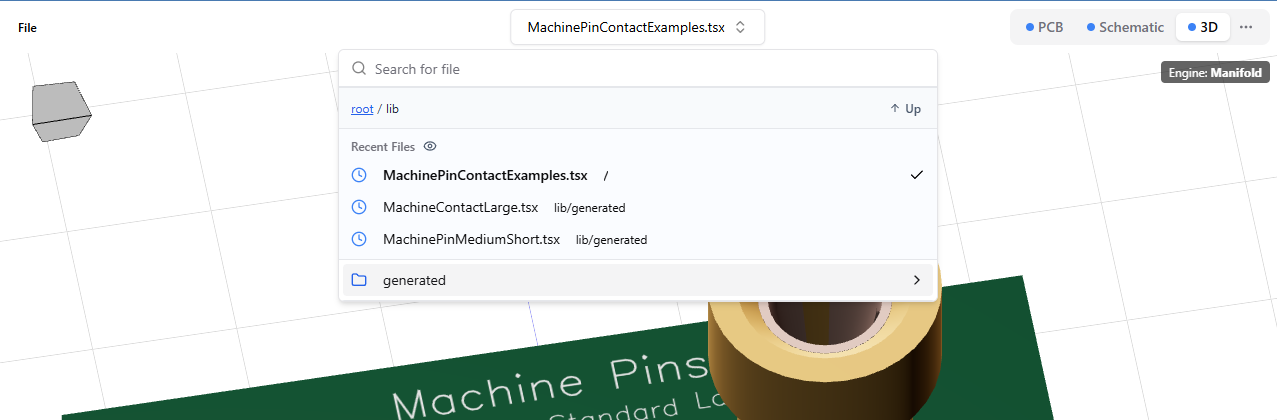Viewport: 1277px width, 420px height.
Task: Navigate to root in breadcrumb
Action: [x=362, y=109]
